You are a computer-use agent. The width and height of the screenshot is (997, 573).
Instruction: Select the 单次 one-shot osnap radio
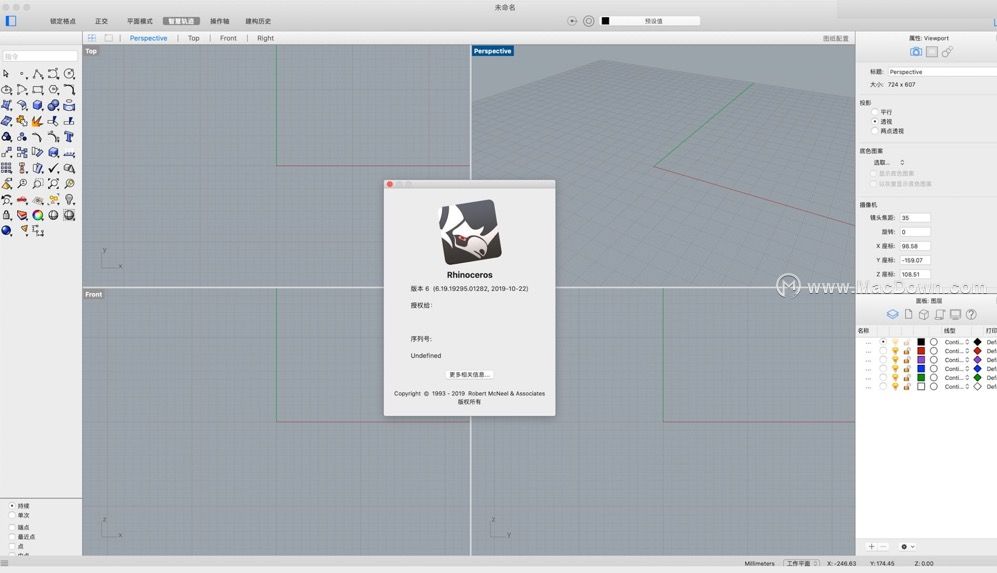(x=12, y=515)
